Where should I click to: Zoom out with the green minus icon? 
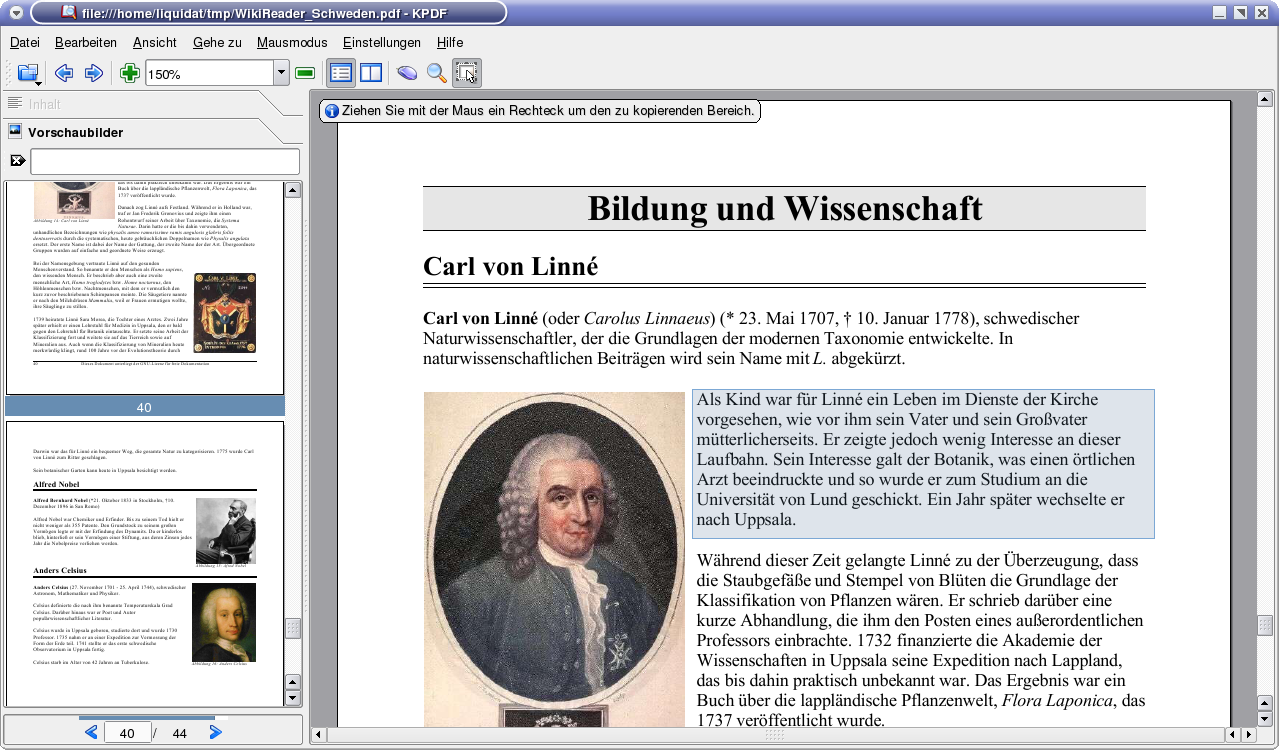coord(306,73)
